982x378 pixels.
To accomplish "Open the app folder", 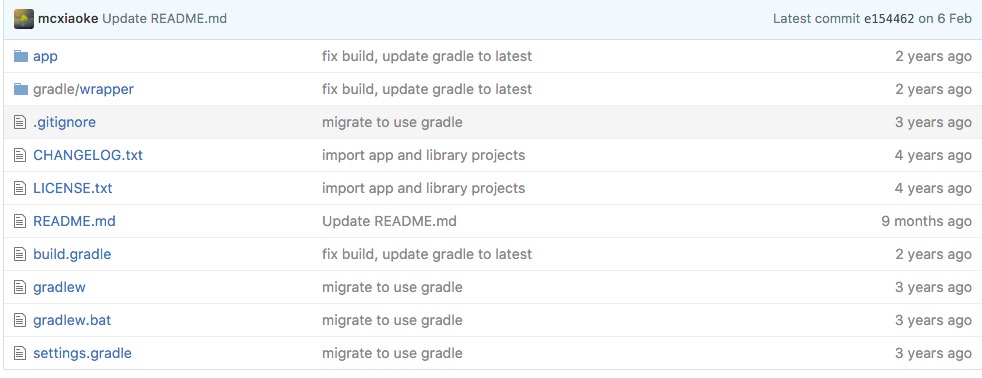I will tap(45, 56).
